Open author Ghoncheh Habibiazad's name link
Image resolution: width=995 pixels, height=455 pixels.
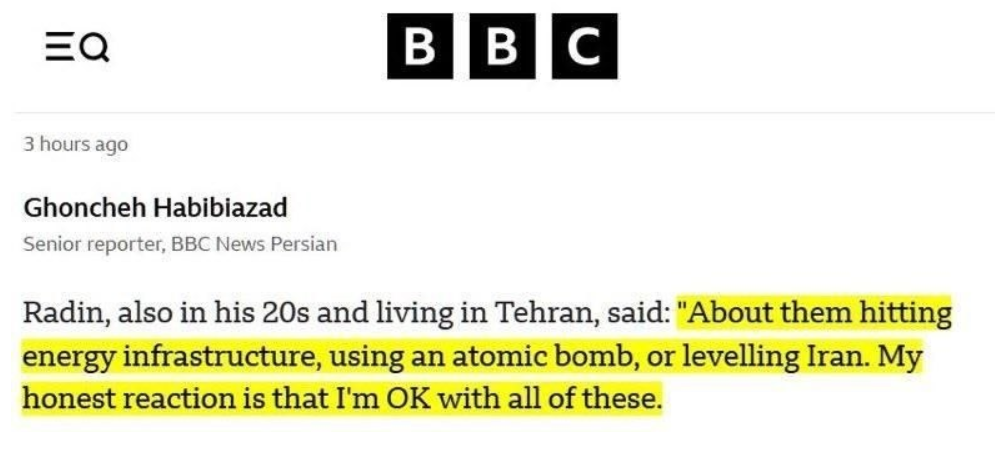(155, 208)
